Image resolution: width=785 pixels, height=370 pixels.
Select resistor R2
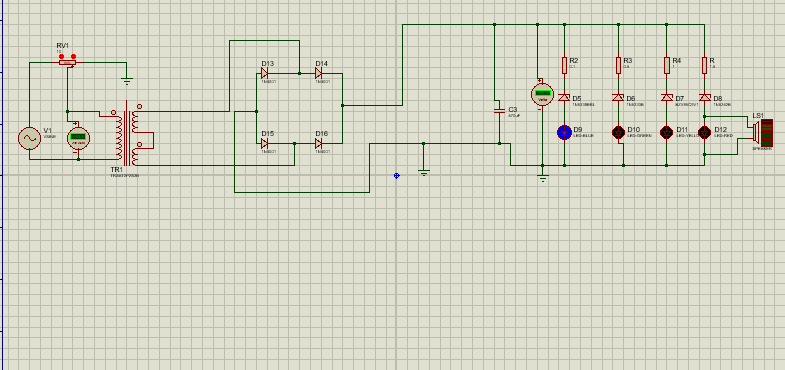point(564,65)
